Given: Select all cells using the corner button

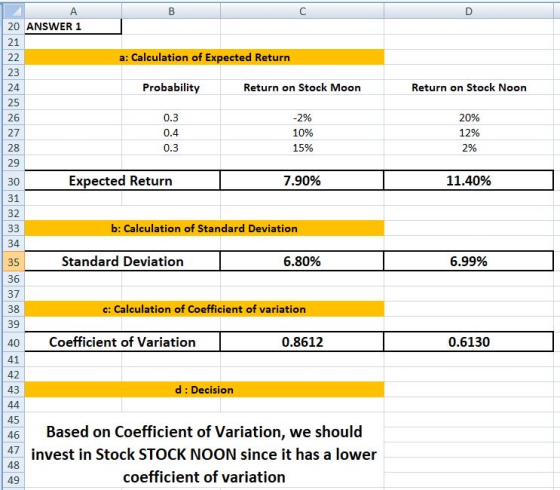Looking at the screenshot, I should coord(14,11).
